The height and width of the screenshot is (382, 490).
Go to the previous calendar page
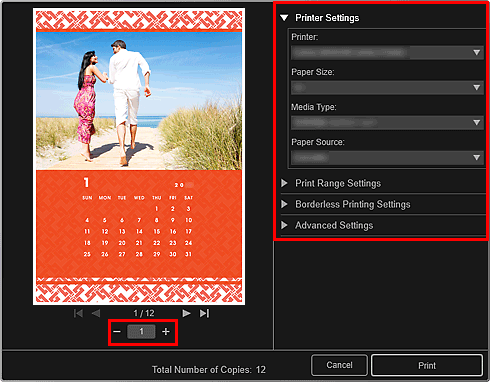(96, 313)
